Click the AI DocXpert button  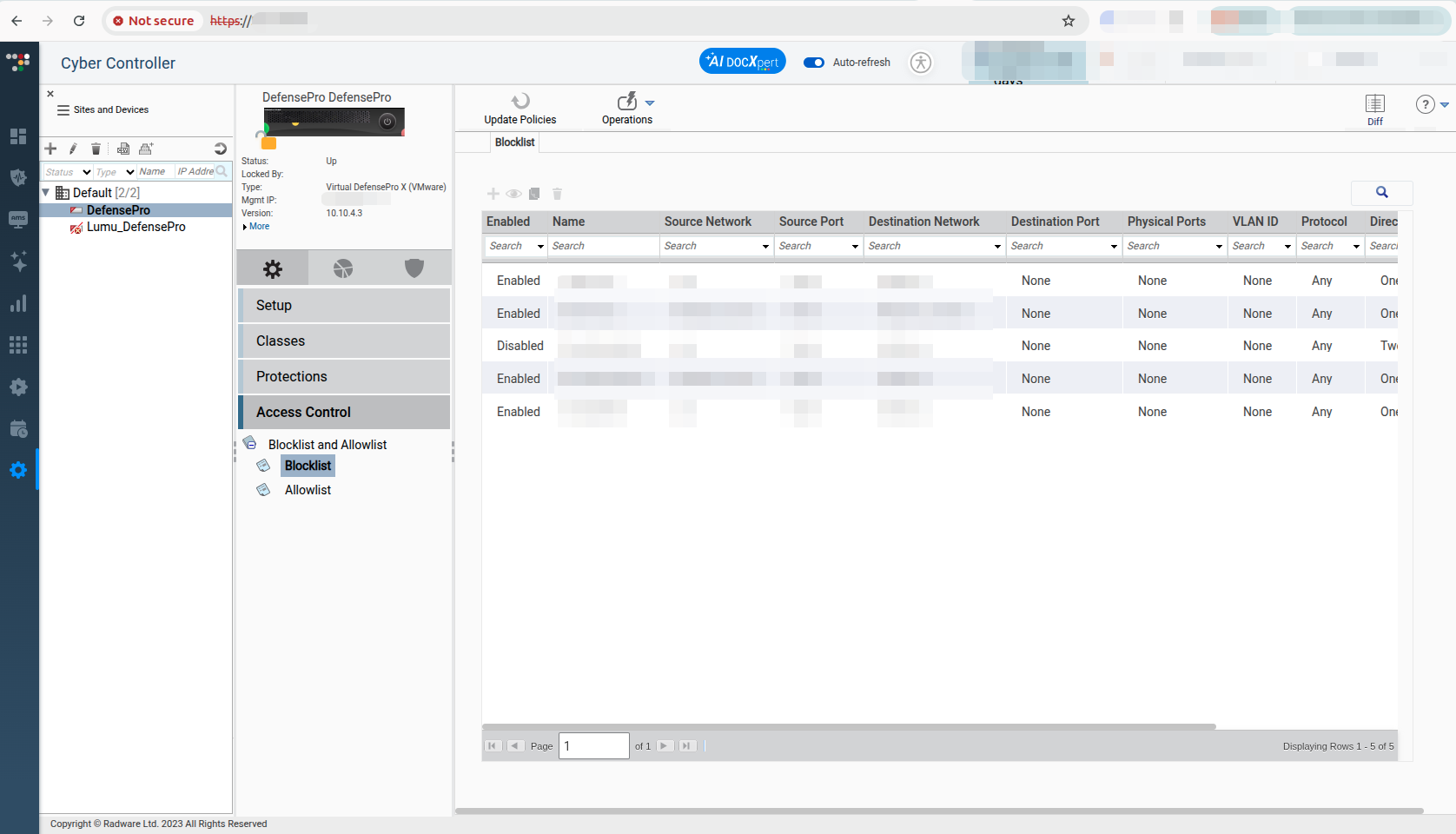click(742, 62)
